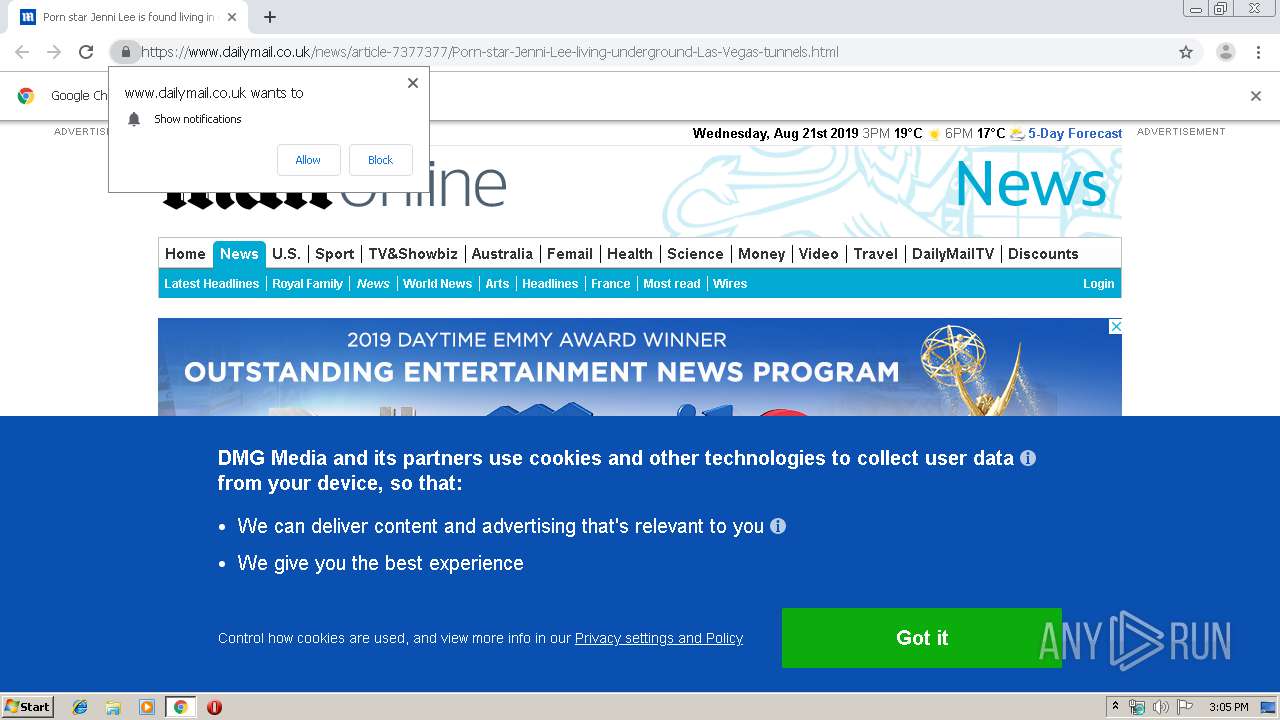Open the Video section
The height and width of the screenshot is (720, 1280).
click(818, 254)
